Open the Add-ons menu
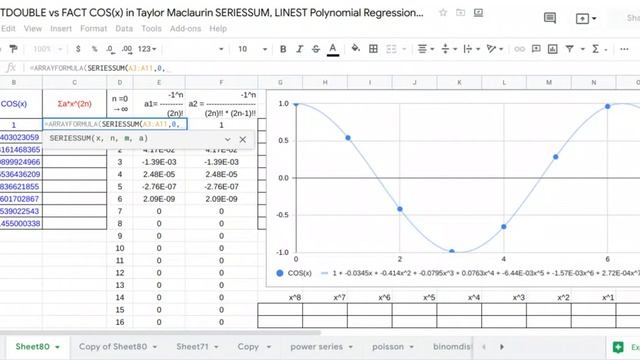Viewport: 640px width, 360px height. [x=186, y=29]
